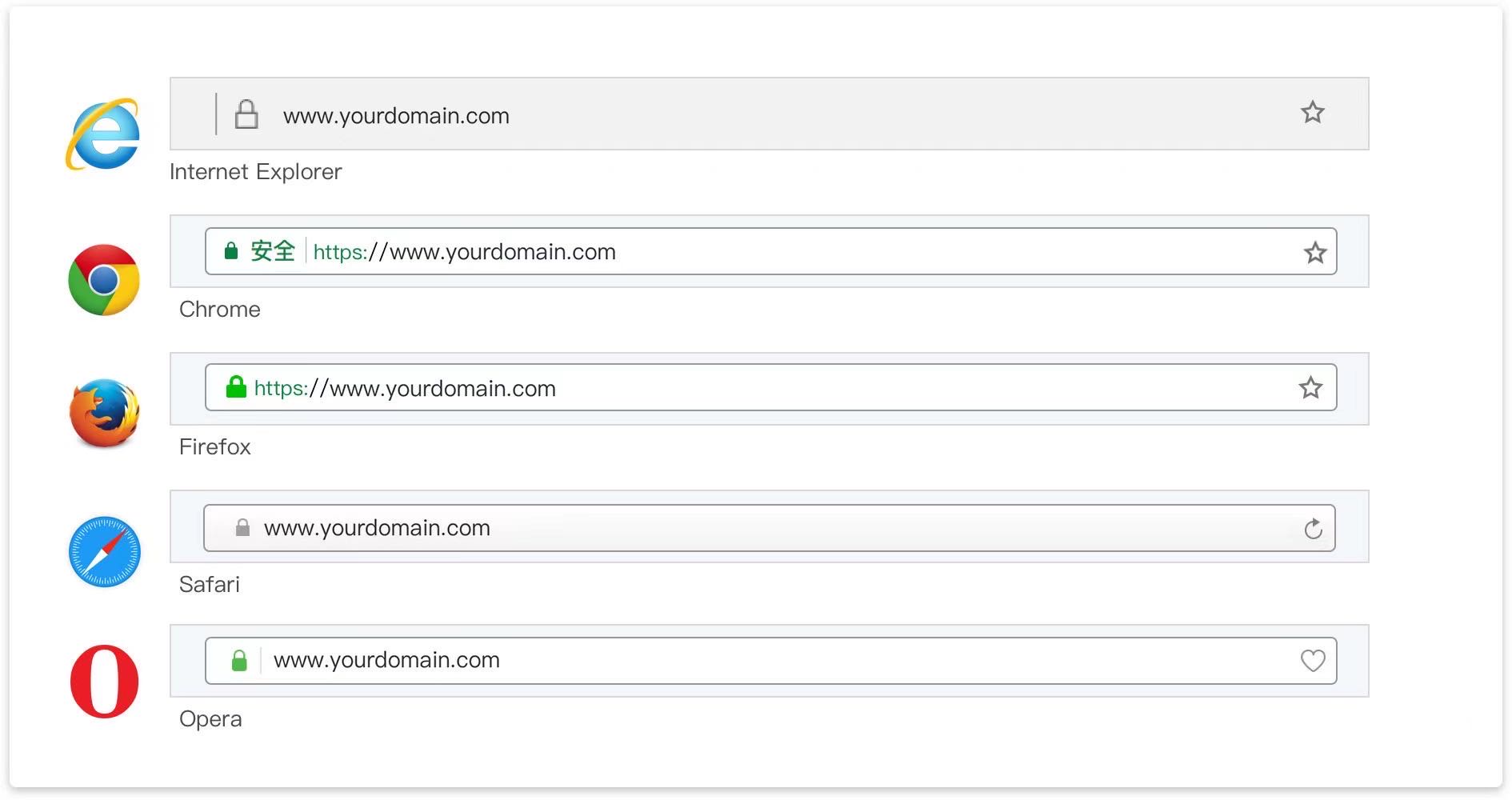Image resolution: width=1512 pixels, height=800 pixels.
Task: Click the gray padlock in Safari's address bar
Action: point(242,528)
